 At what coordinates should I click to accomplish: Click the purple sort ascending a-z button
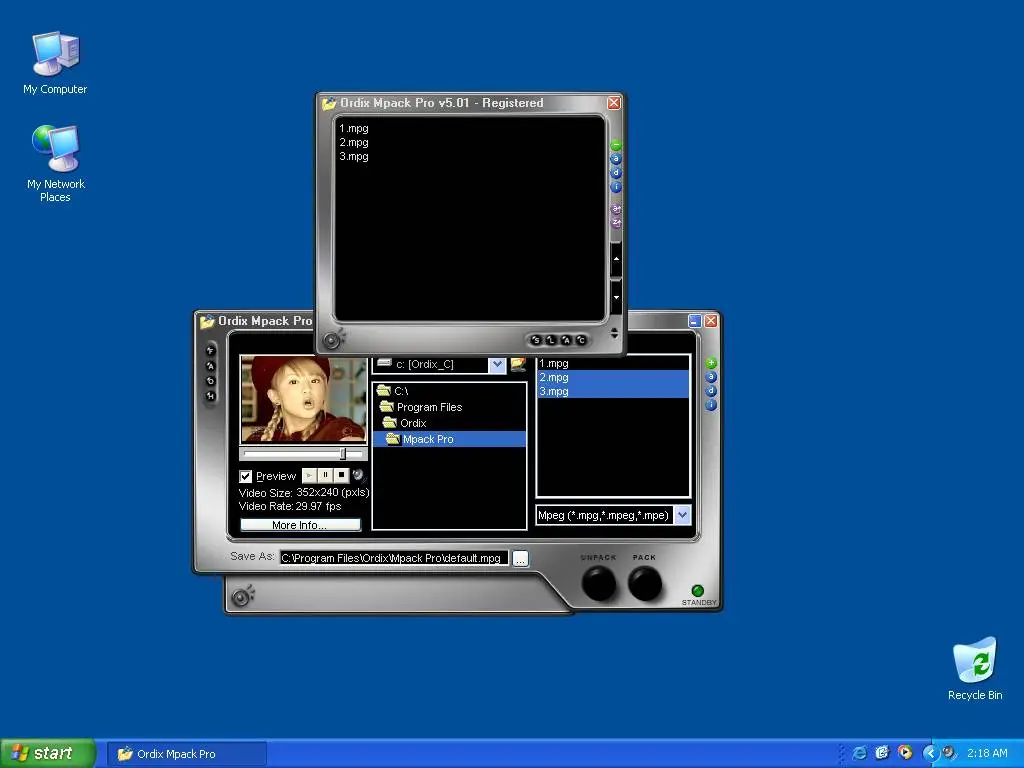click(x=615, y=209)
